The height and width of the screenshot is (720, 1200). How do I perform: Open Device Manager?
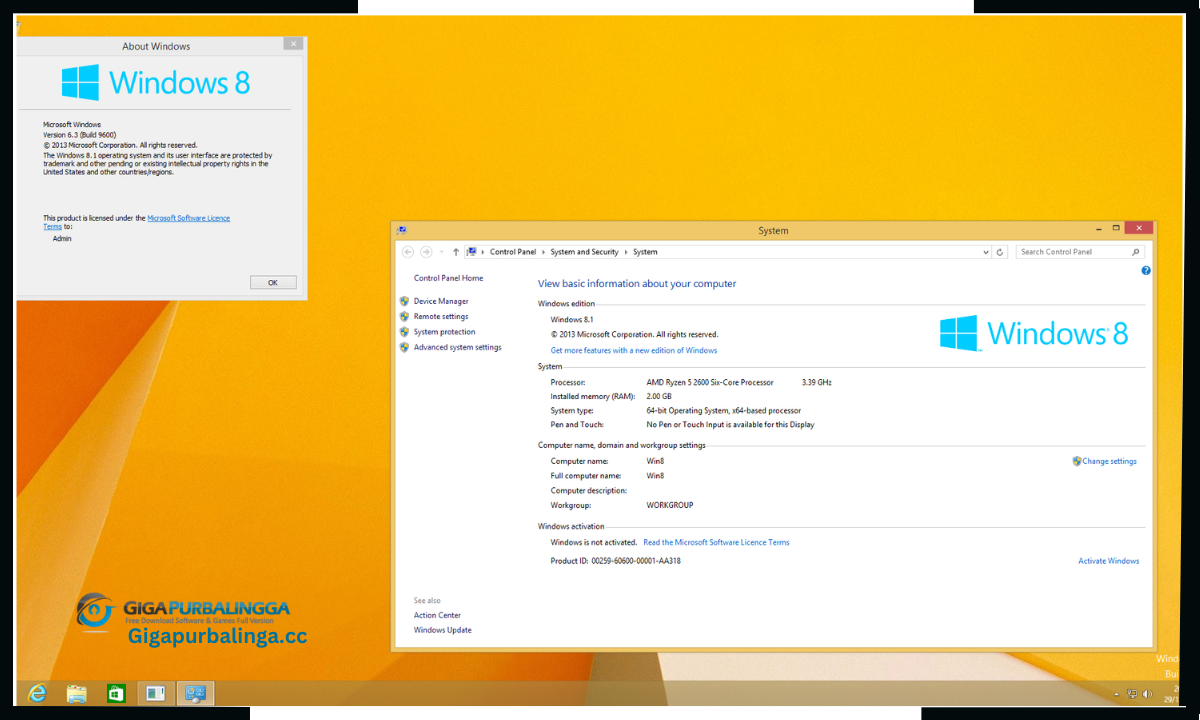tap(441, 301)
